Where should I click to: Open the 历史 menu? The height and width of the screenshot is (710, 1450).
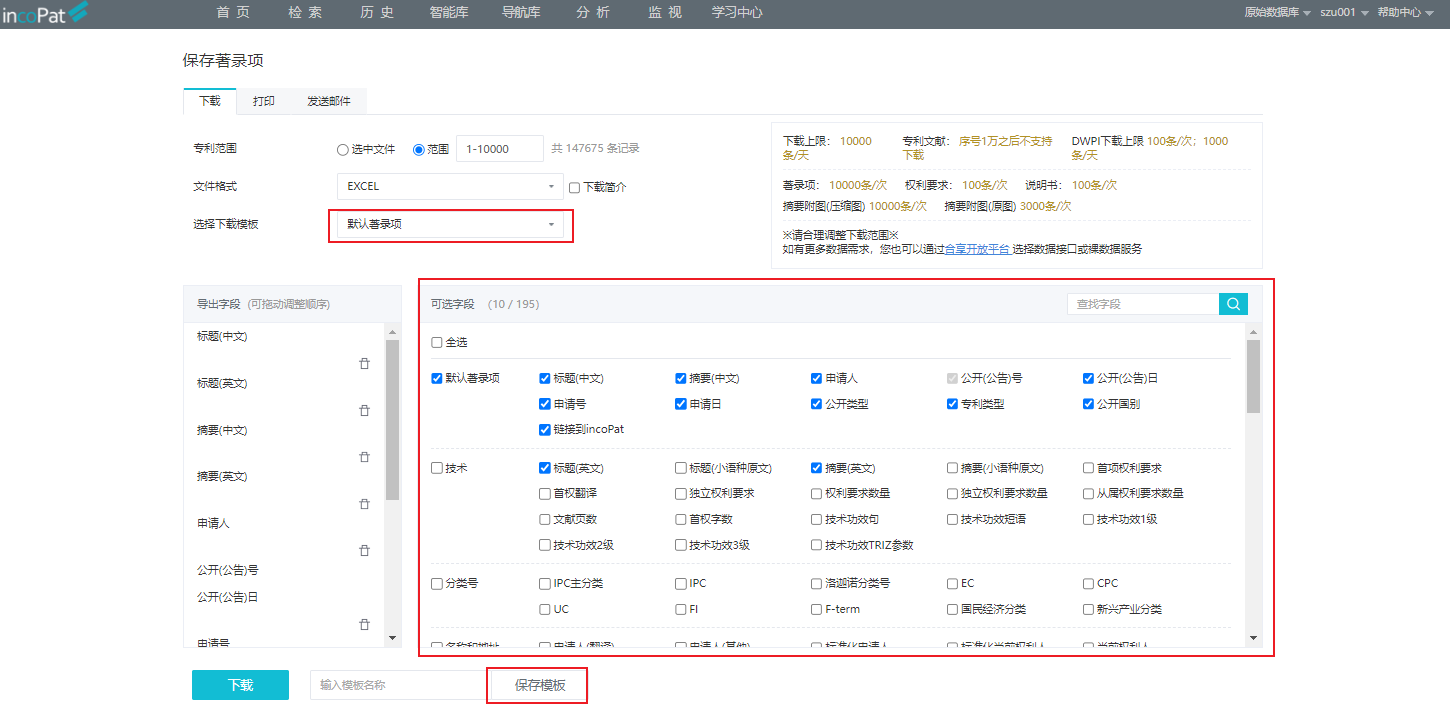pos(377,13)
